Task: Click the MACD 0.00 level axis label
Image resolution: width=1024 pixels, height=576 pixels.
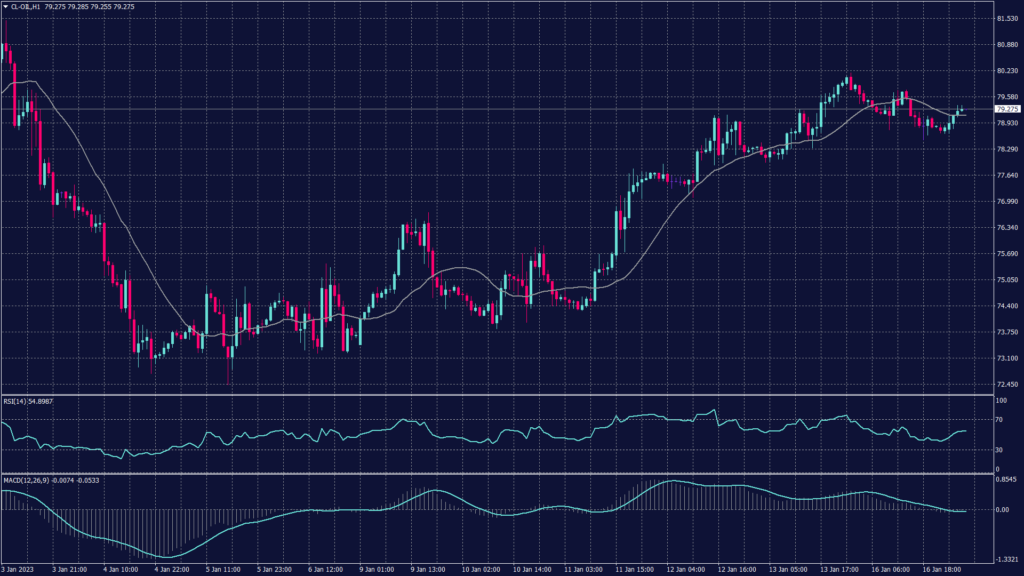Action: coord(1002,509)
